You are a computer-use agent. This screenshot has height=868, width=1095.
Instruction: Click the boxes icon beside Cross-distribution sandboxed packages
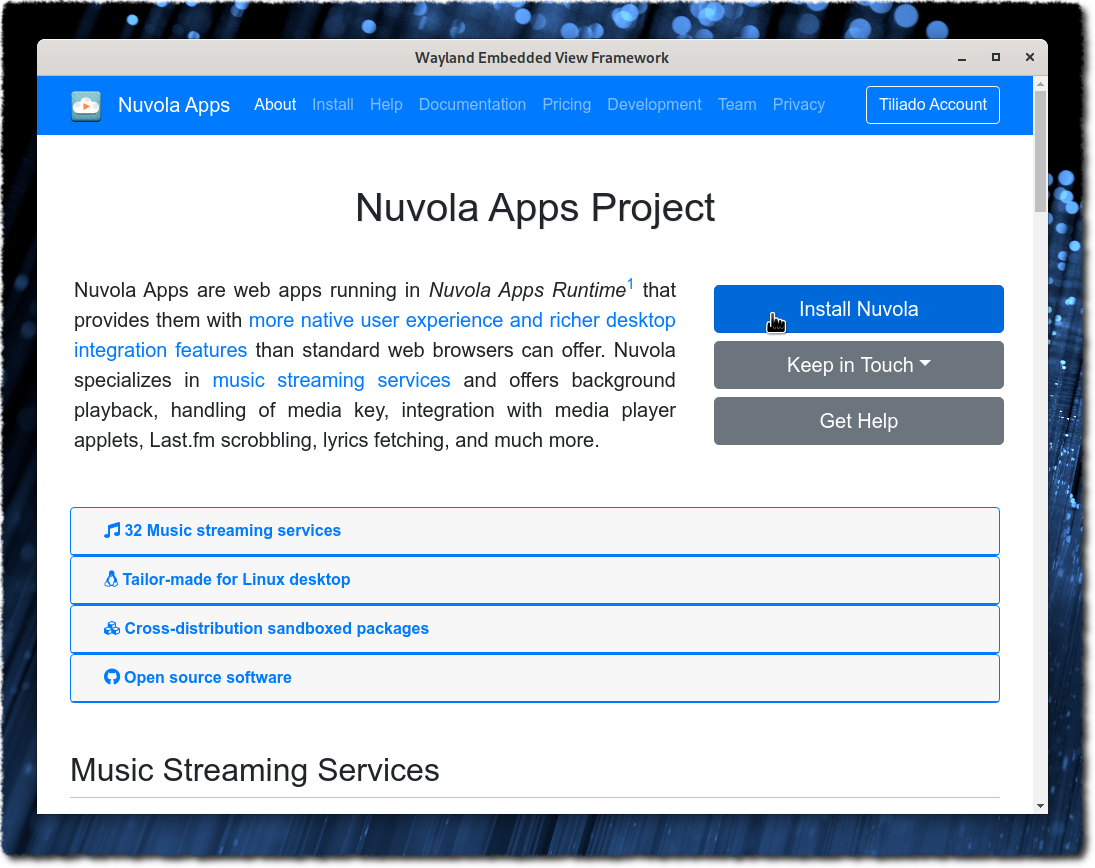pyautogui.click(x=112, y=628)
